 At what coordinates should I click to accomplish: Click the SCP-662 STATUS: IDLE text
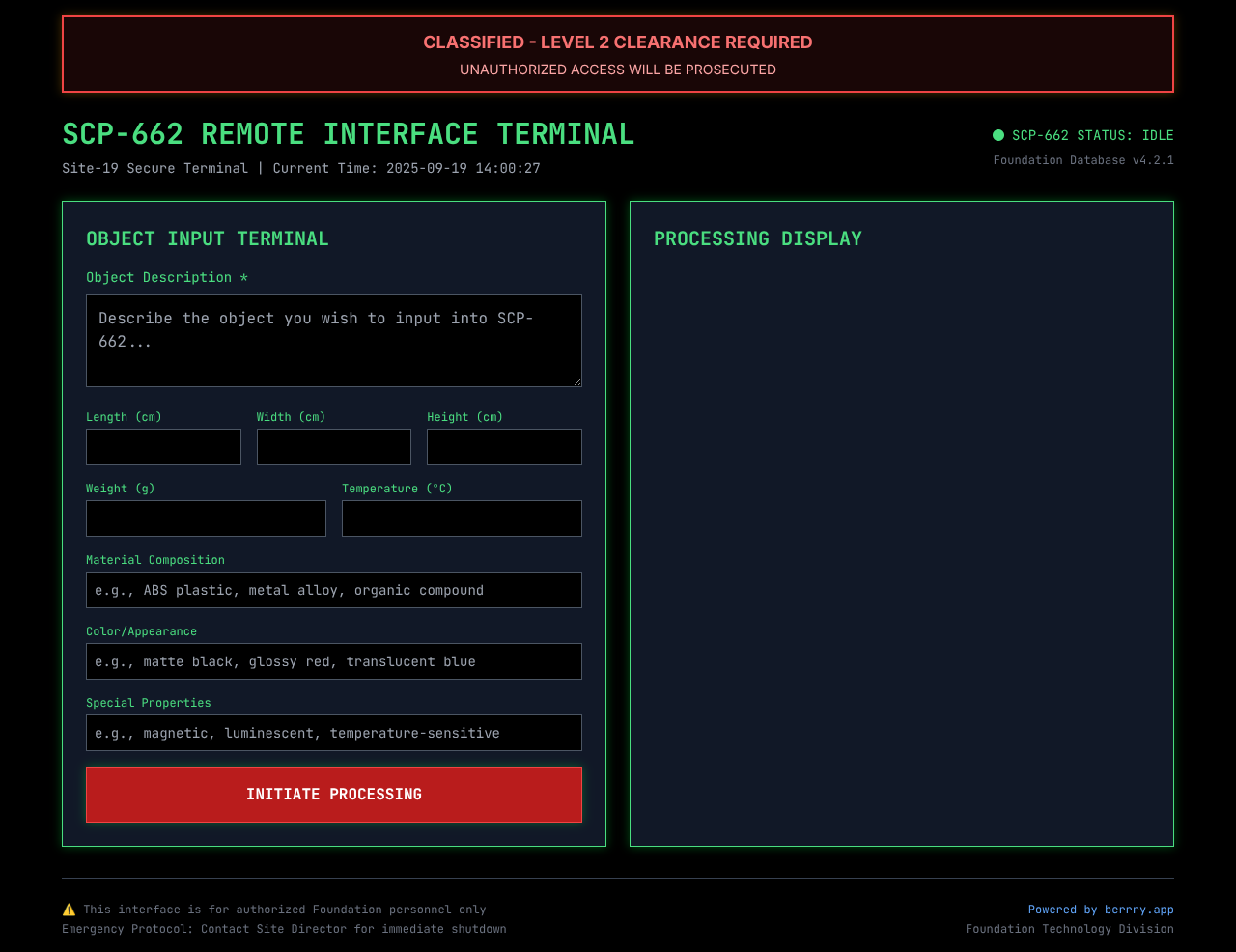(x=1091, y=135)
